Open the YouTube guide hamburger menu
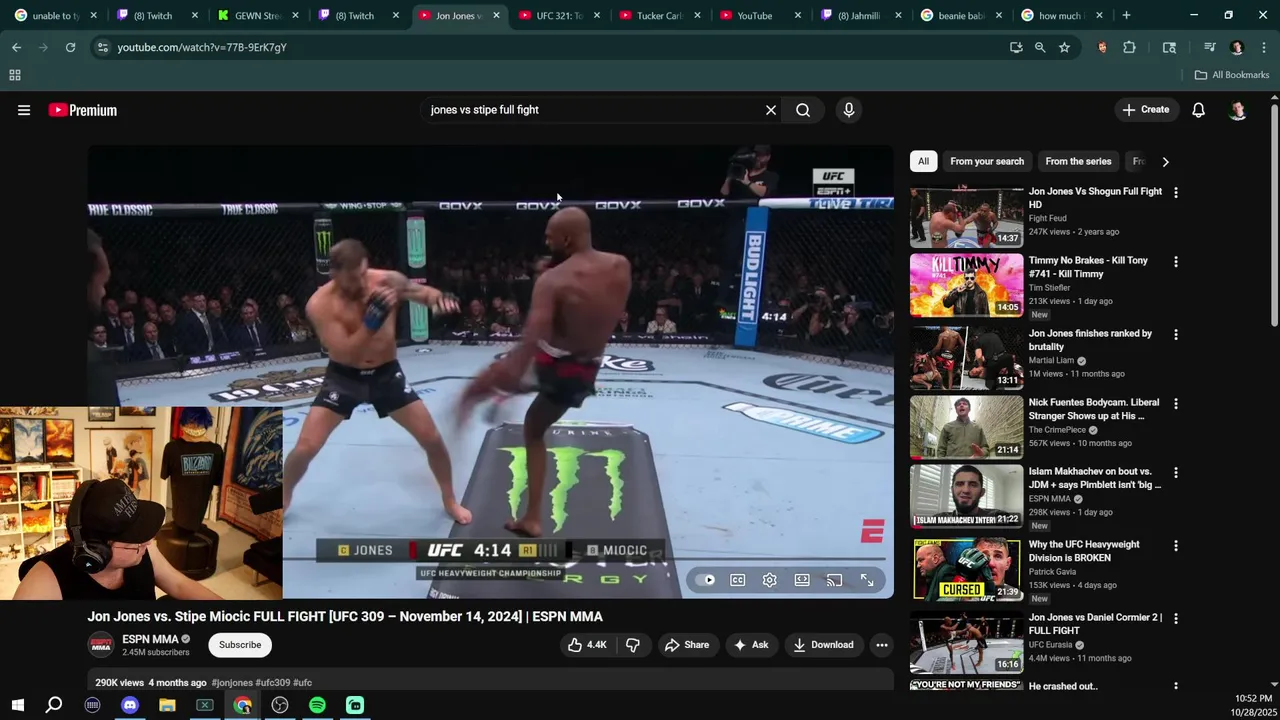 point(24,110)
